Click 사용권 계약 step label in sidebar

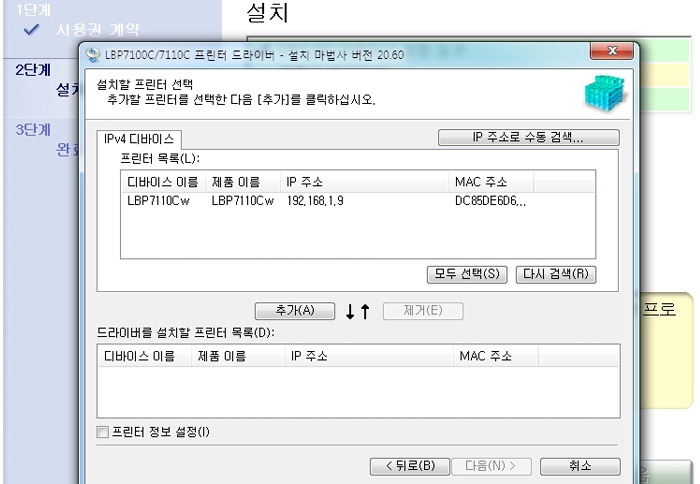[98, 29]
